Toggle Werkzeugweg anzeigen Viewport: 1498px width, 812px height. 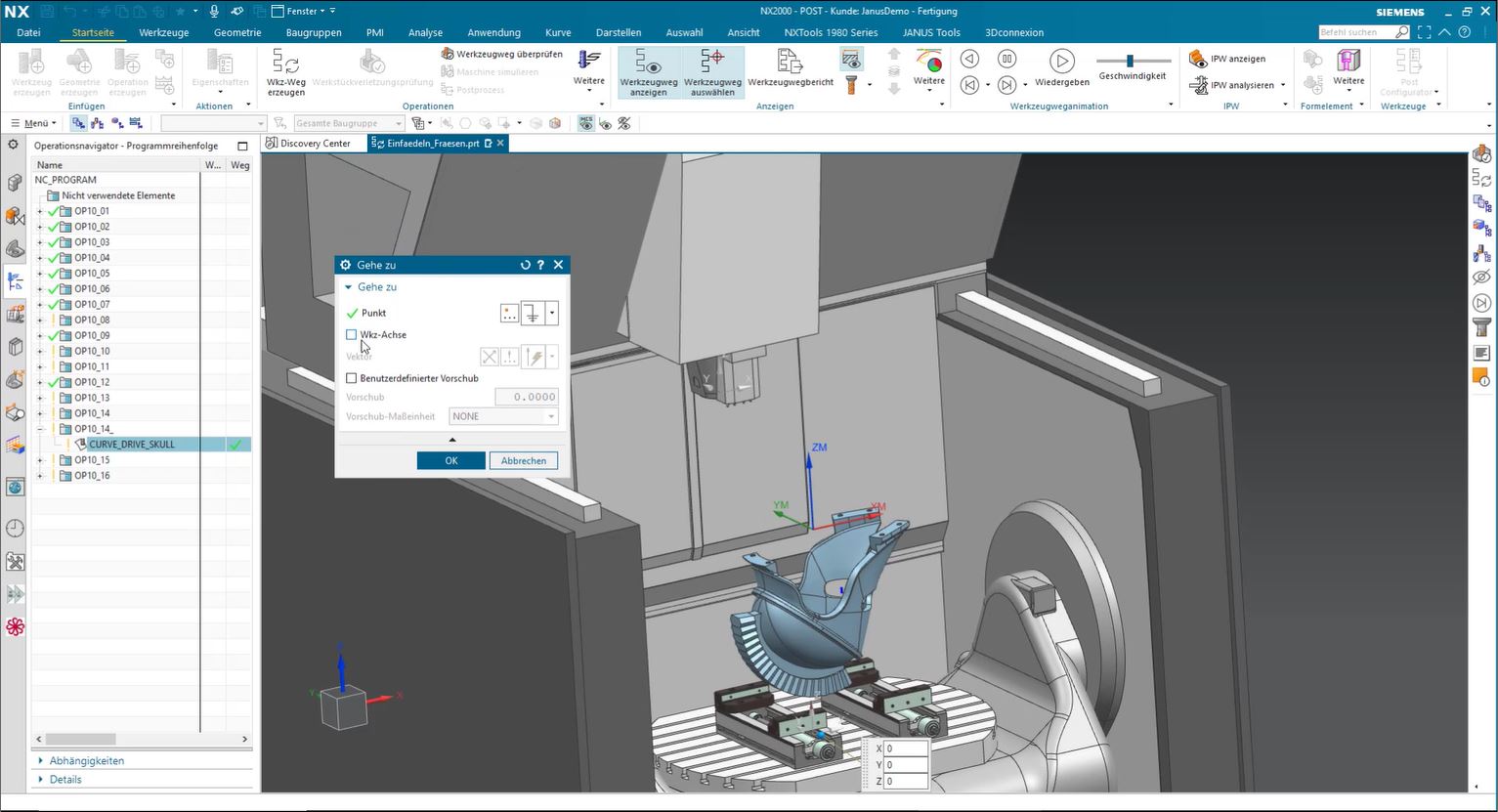tap(648, 72)
